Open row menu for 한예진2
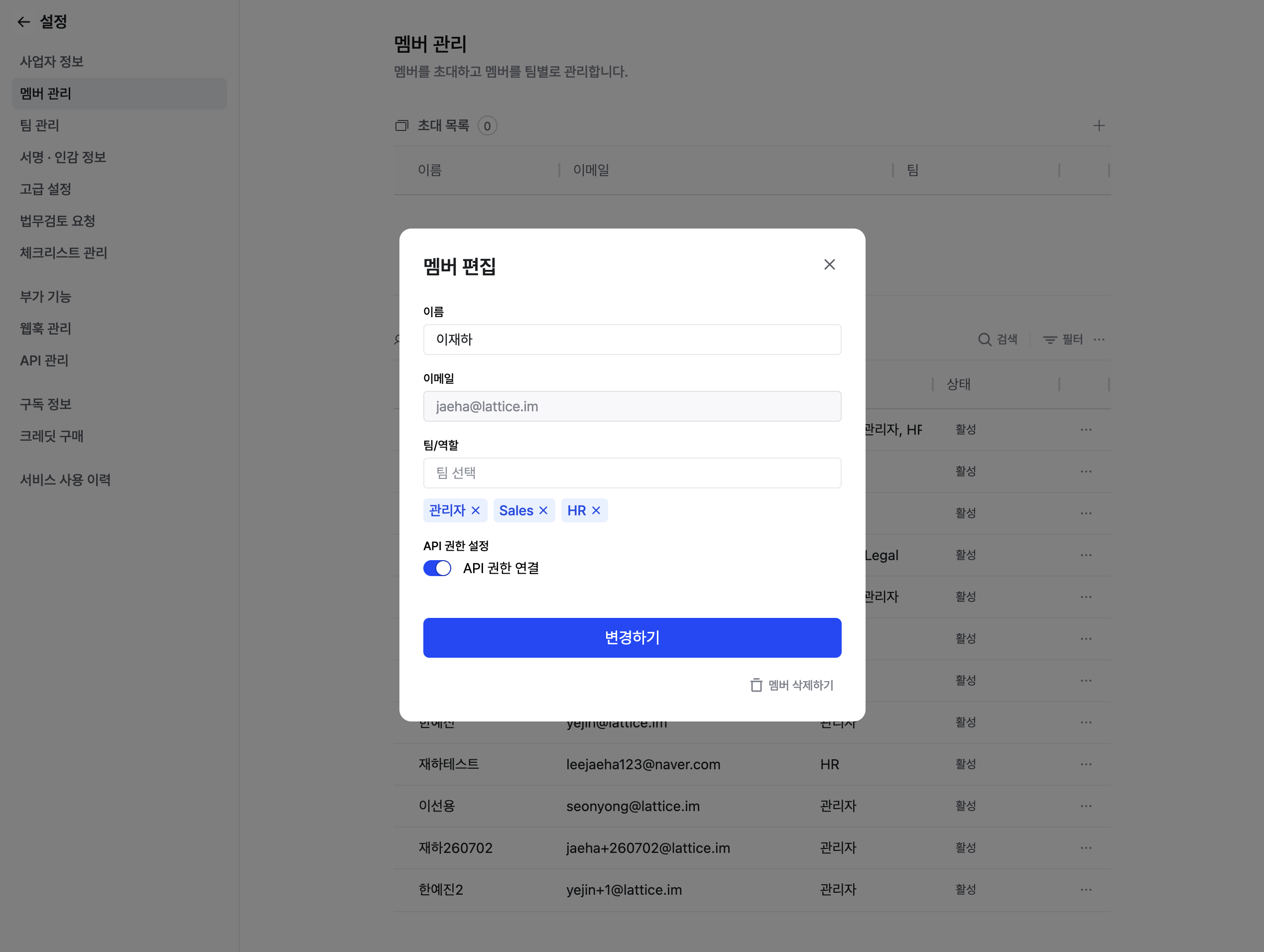This screenshot has height=952, width=1264. (1086, 889)
